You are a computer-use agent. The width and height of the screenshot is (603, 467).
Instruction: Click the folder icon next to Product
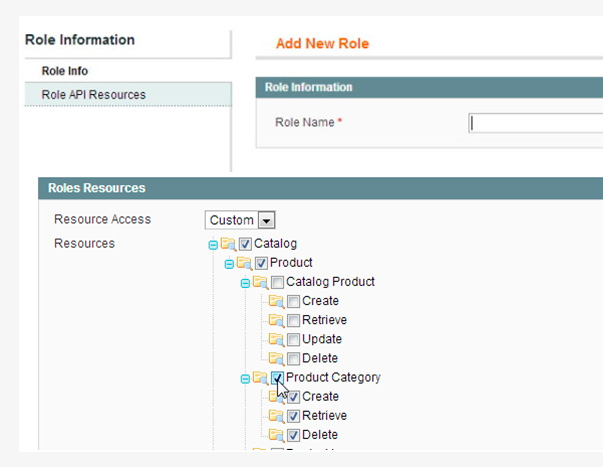245,263
